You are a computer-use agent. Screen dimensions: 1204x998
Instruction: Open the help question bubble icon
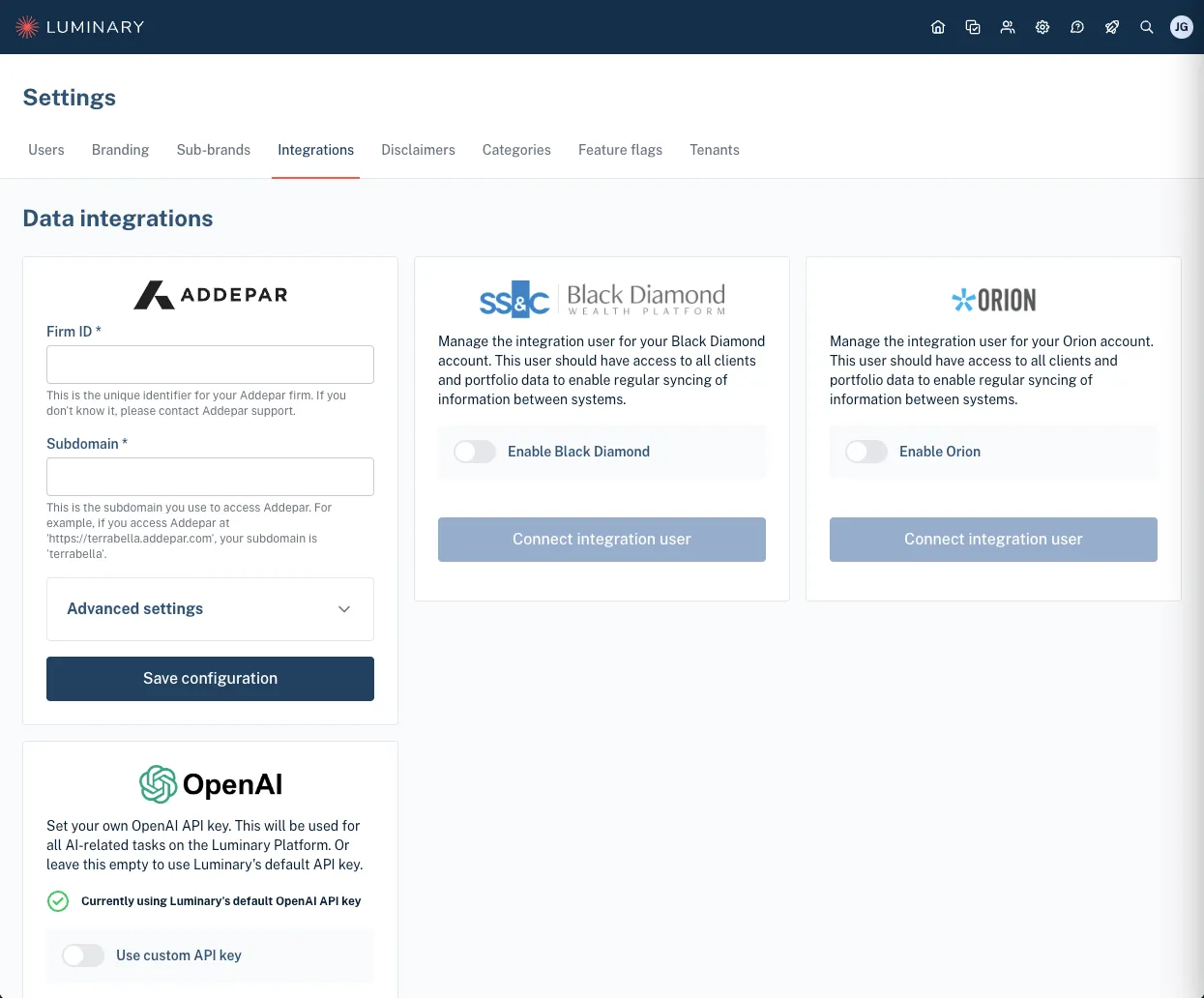tap(1077, 27)
